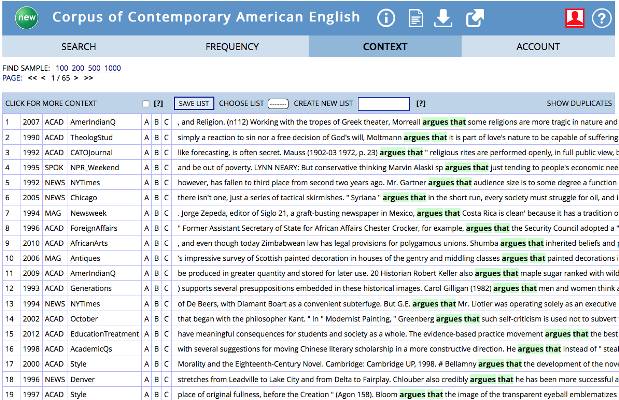Screen dimensions: 619x400
Task: Open the CHOOSE LIST dropdown
Action: tap(278, 103)
